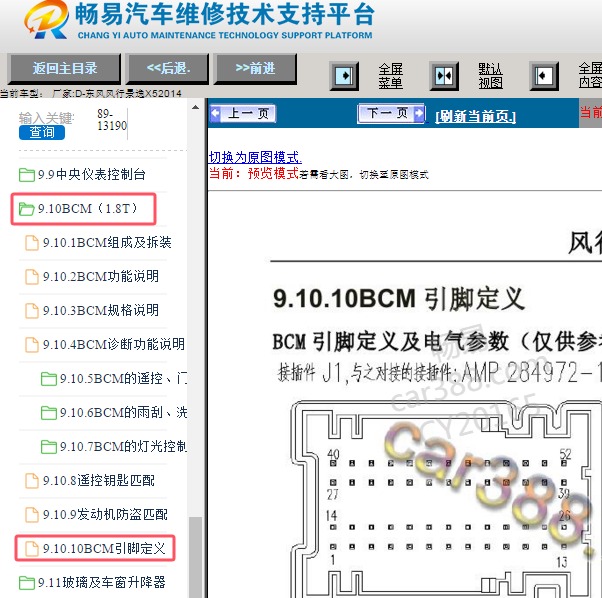
Task: Expand 9.10.5BCM的遥控 folder
Action: [x=123, y=378]
